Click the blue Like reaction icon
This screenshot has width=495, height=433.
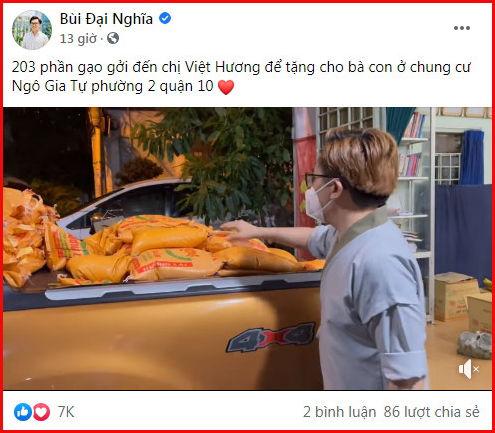tap(23, 412)
